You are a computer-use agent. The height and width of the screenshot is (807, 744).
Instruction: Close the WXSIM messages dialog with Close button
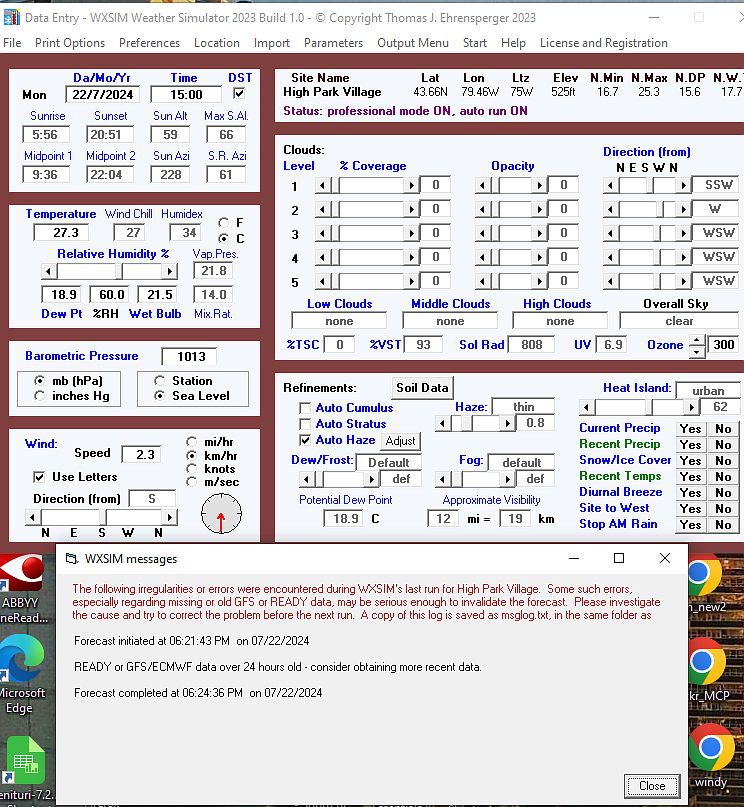pos(652,786)
